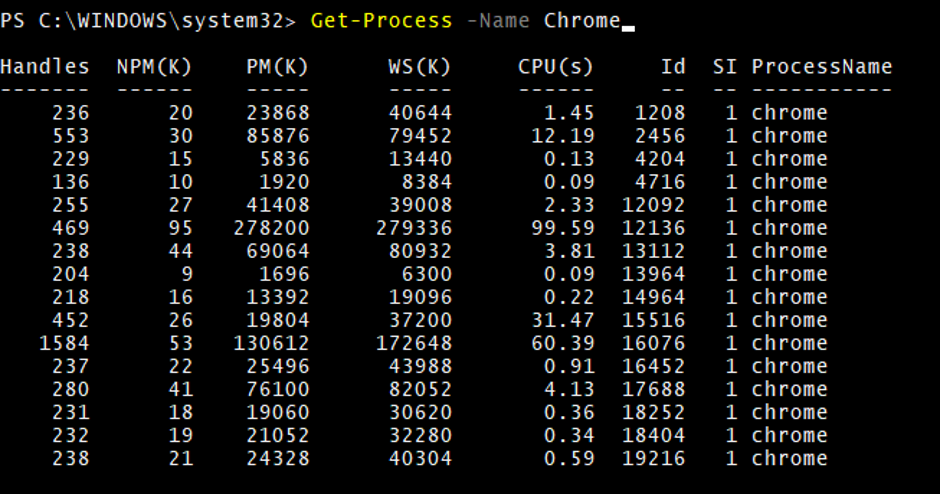The width and height of the screenshot is (940, 494).
Task: Click the SI column header
Action: [725, 67]
